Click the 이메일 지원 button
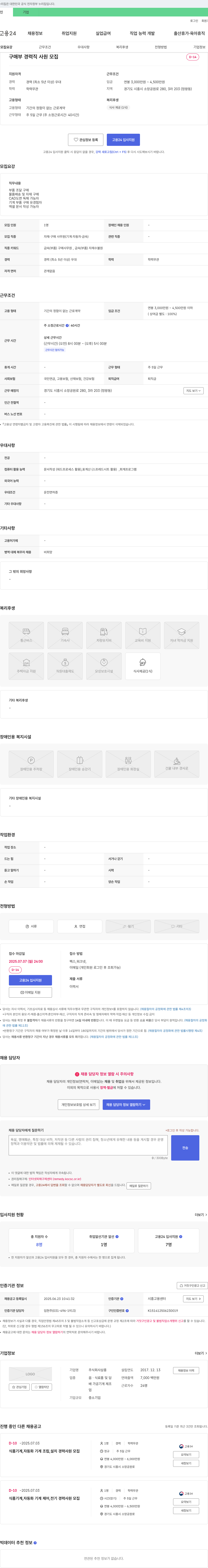The width and height of the screenshot is (208, 1568). [30, 992]
